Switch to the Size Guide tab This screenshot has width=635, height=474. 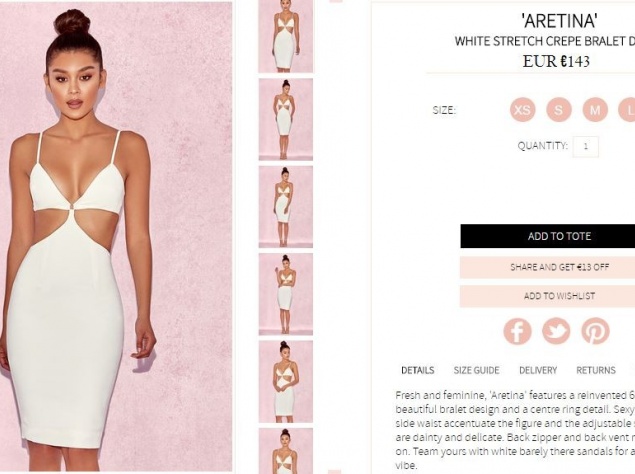click(476, 370)
